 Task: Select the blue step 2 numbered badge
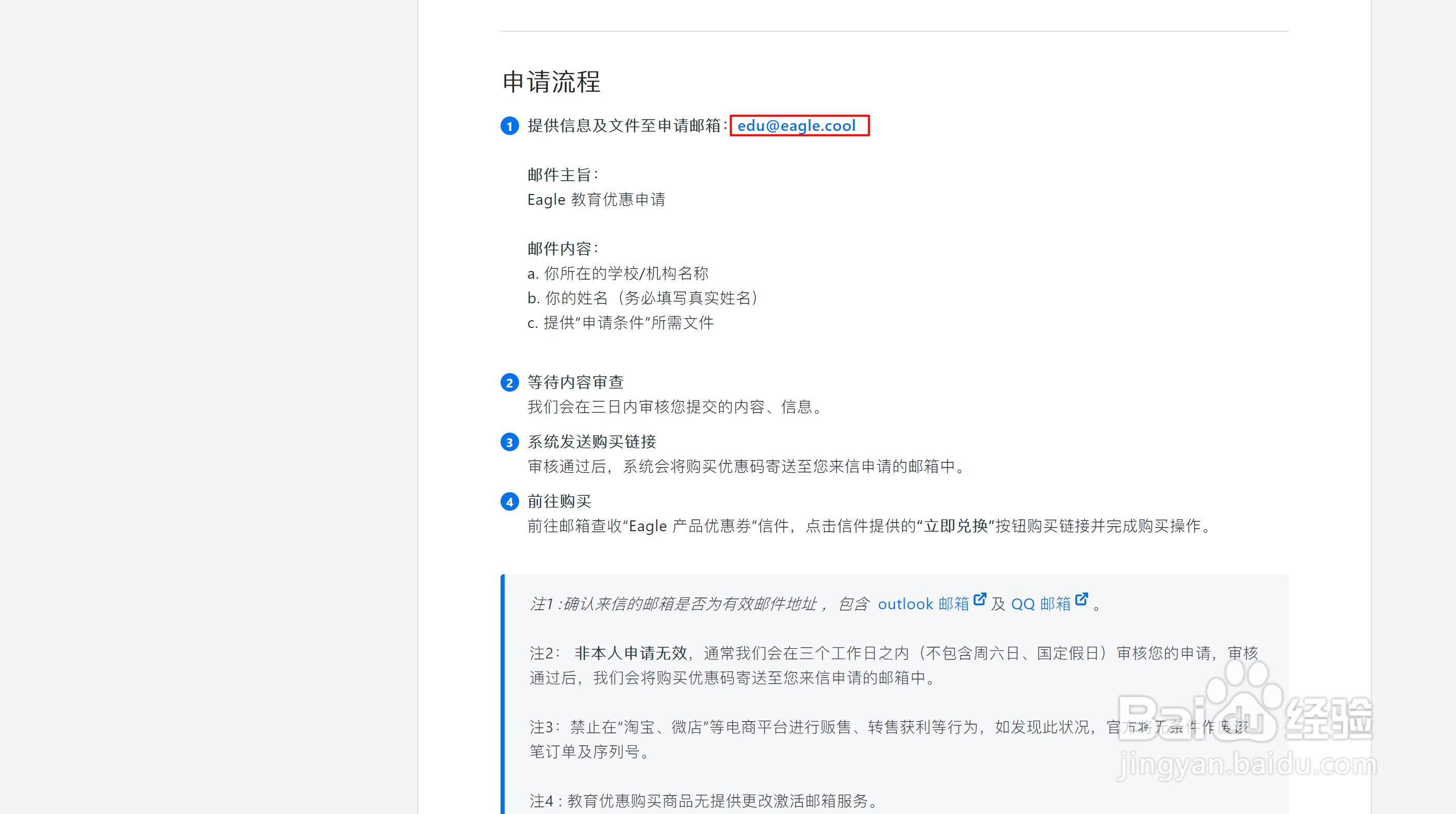pos(509,382)
